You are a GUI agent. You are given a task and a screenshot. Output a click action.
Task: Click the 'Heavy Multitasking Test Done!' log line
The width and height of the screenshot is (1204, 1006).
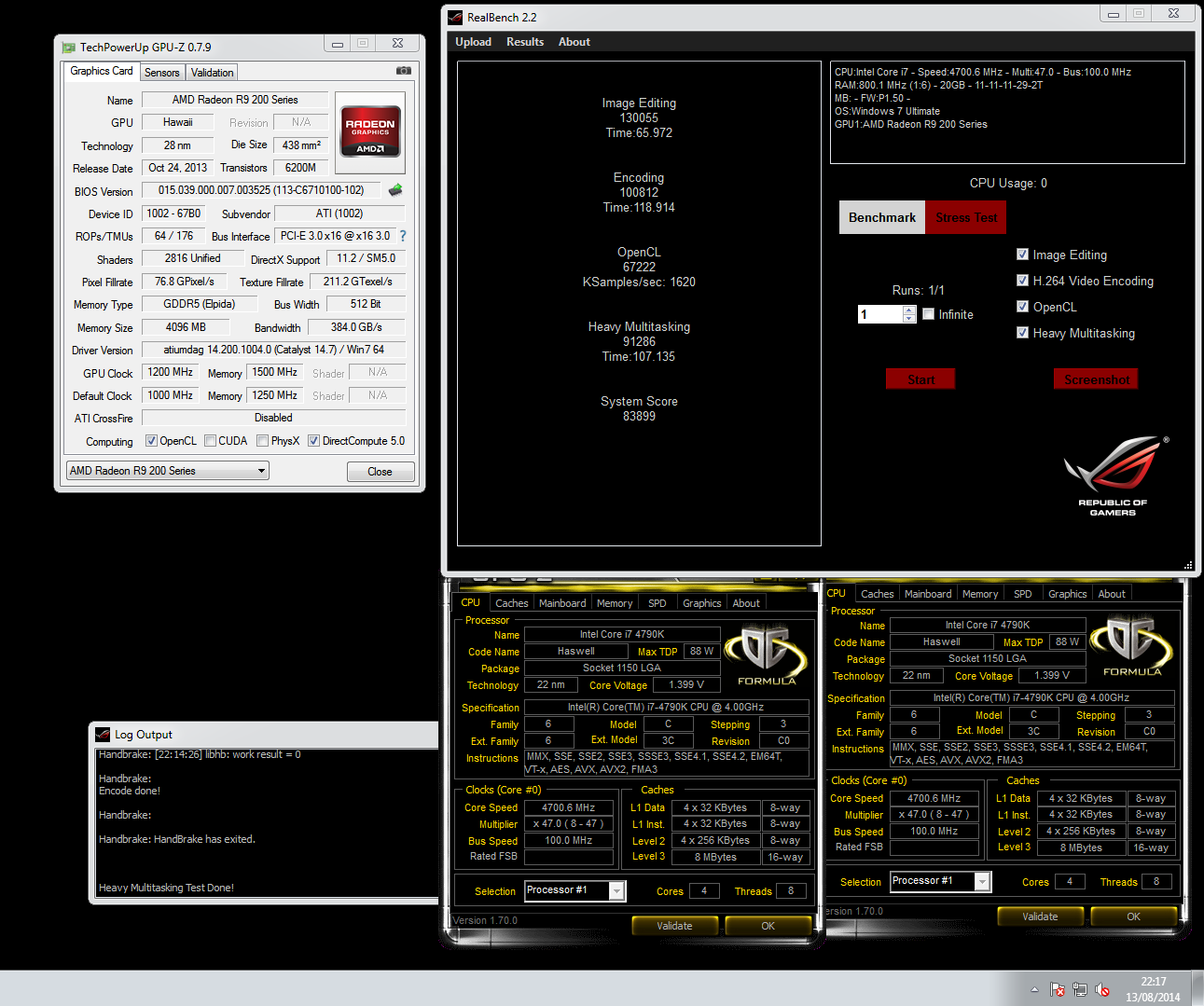167,888
